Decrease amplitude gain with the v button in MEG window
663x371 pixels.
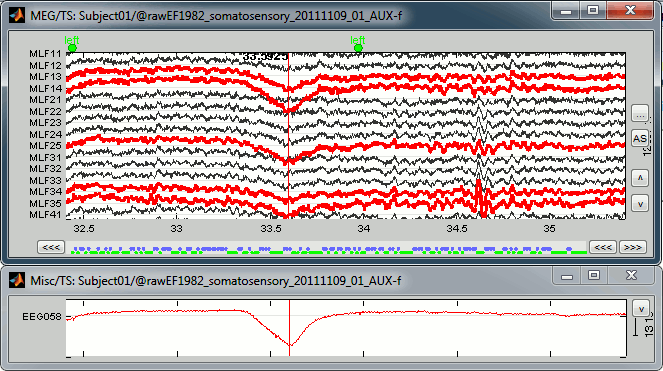[640, 203]
